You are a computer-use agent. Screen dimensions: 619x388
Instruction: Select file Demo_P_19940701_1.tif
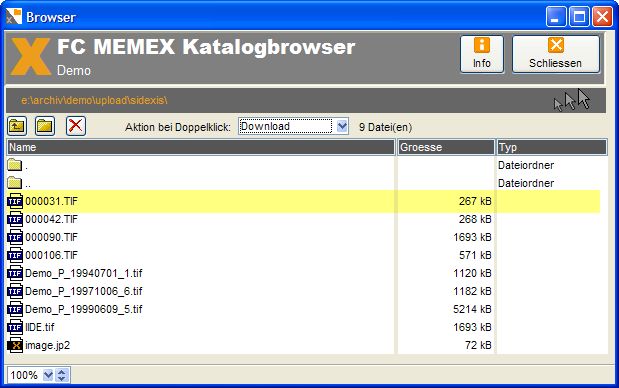[83, 273]
